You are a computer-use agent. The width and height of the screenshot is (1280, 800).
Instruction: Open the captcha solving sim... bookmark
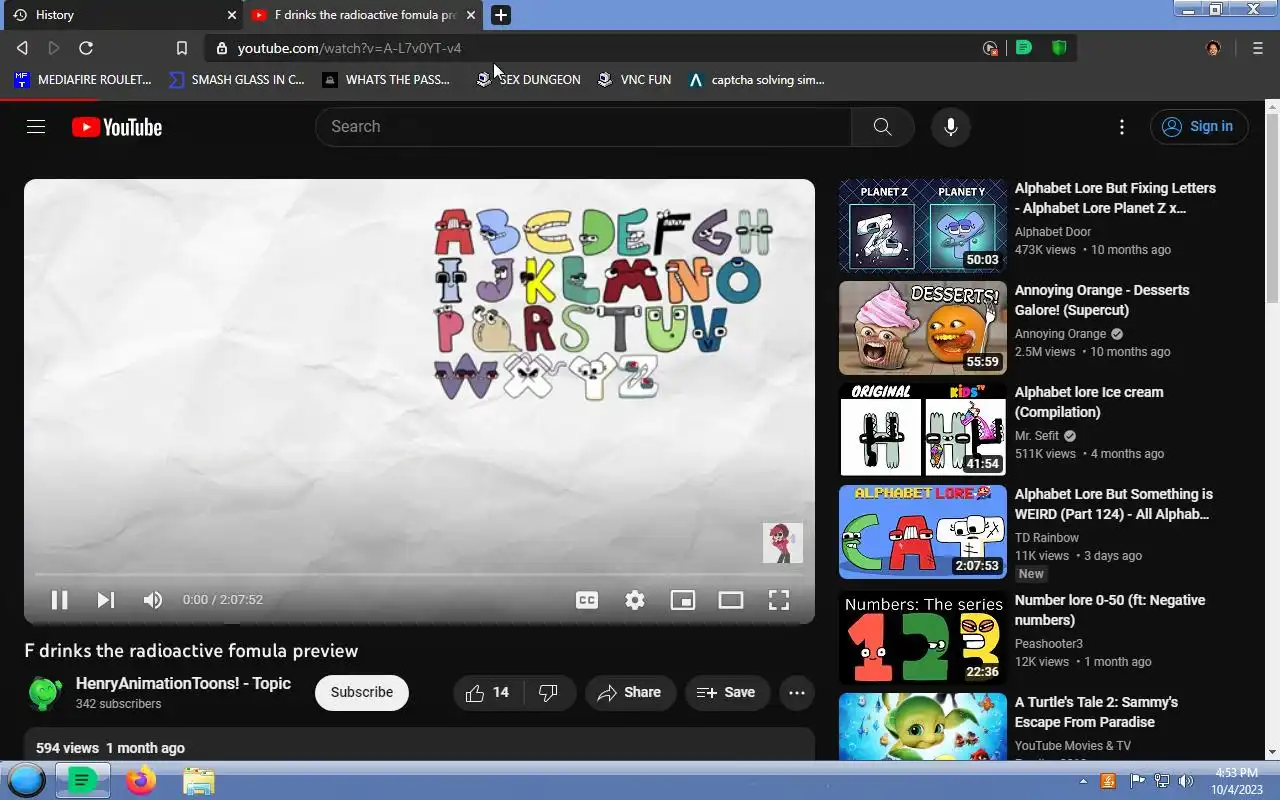point(756,80)
